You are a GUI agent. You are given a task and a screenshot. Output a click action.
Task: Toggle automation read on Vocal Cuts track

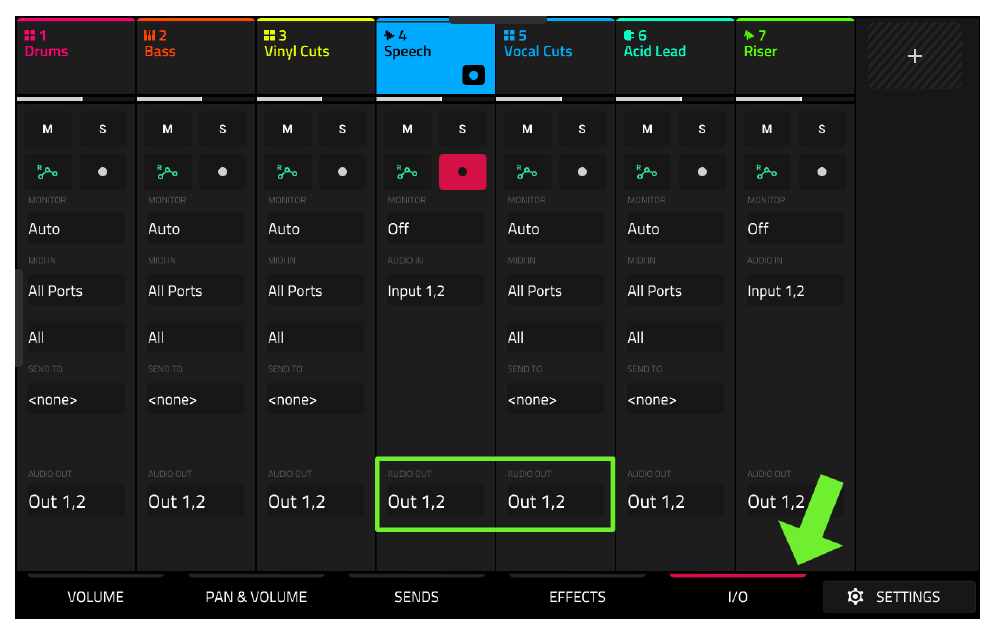(527, 172)
